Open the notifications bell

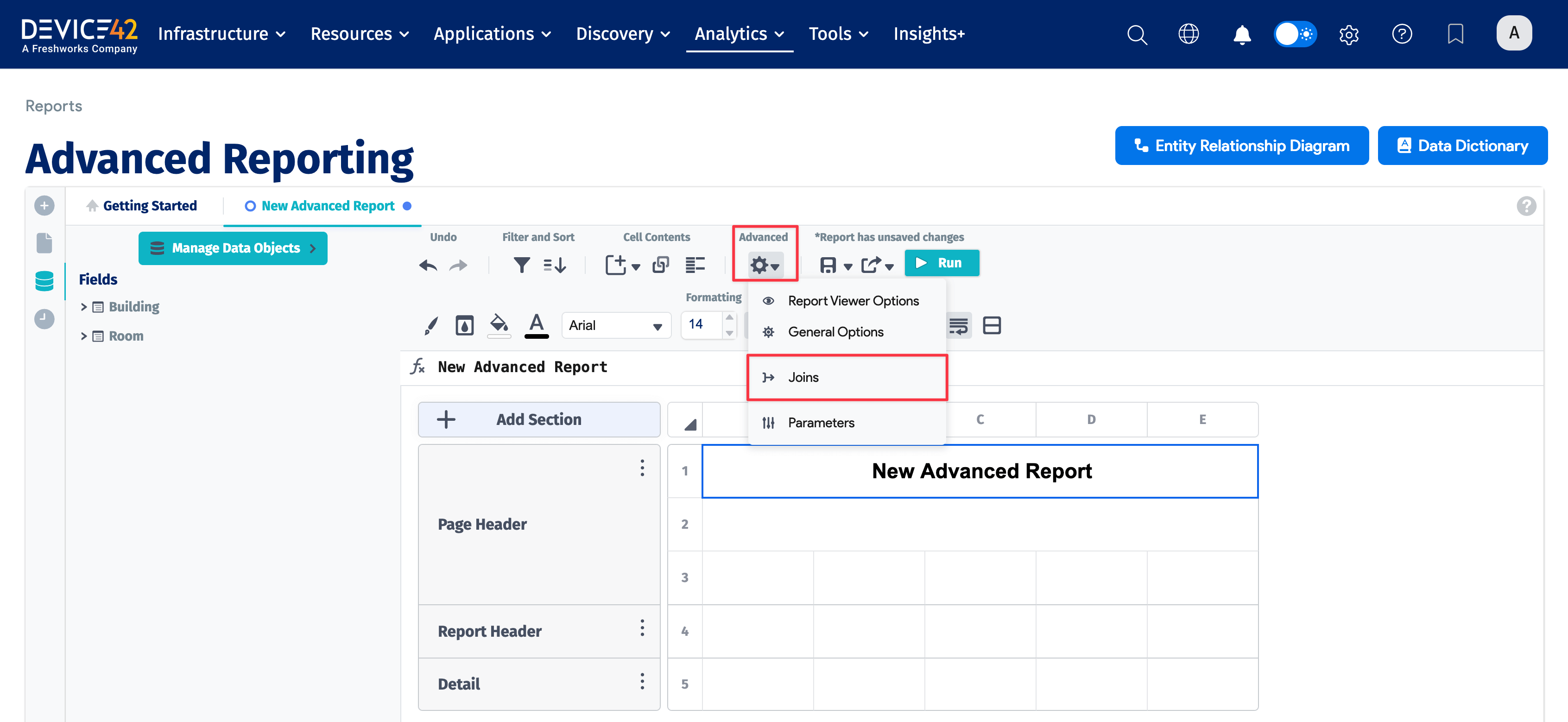pyautogui.click(x=1242, y=34)
